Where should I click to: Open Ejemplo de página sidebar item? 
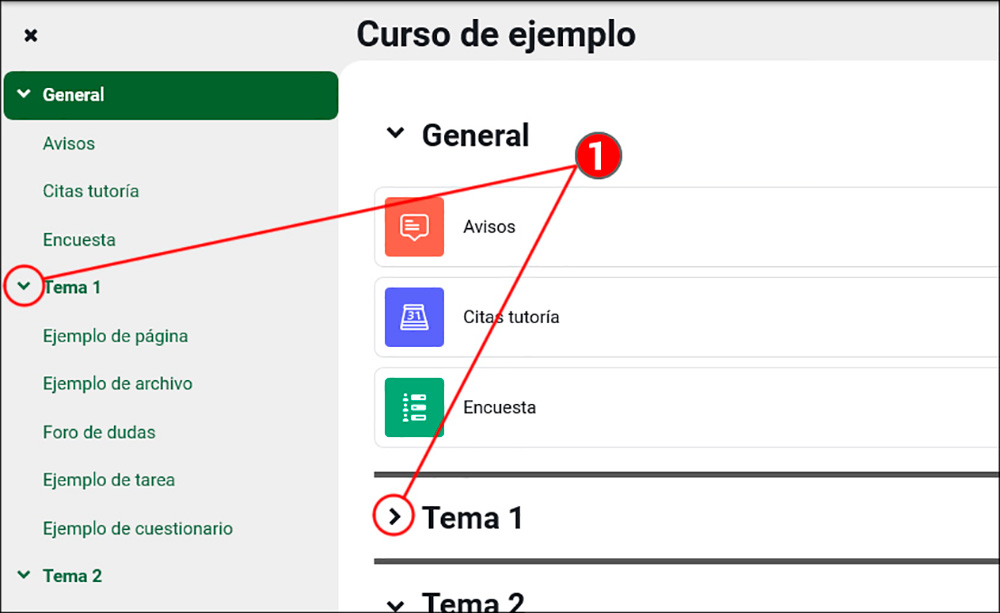115,336
